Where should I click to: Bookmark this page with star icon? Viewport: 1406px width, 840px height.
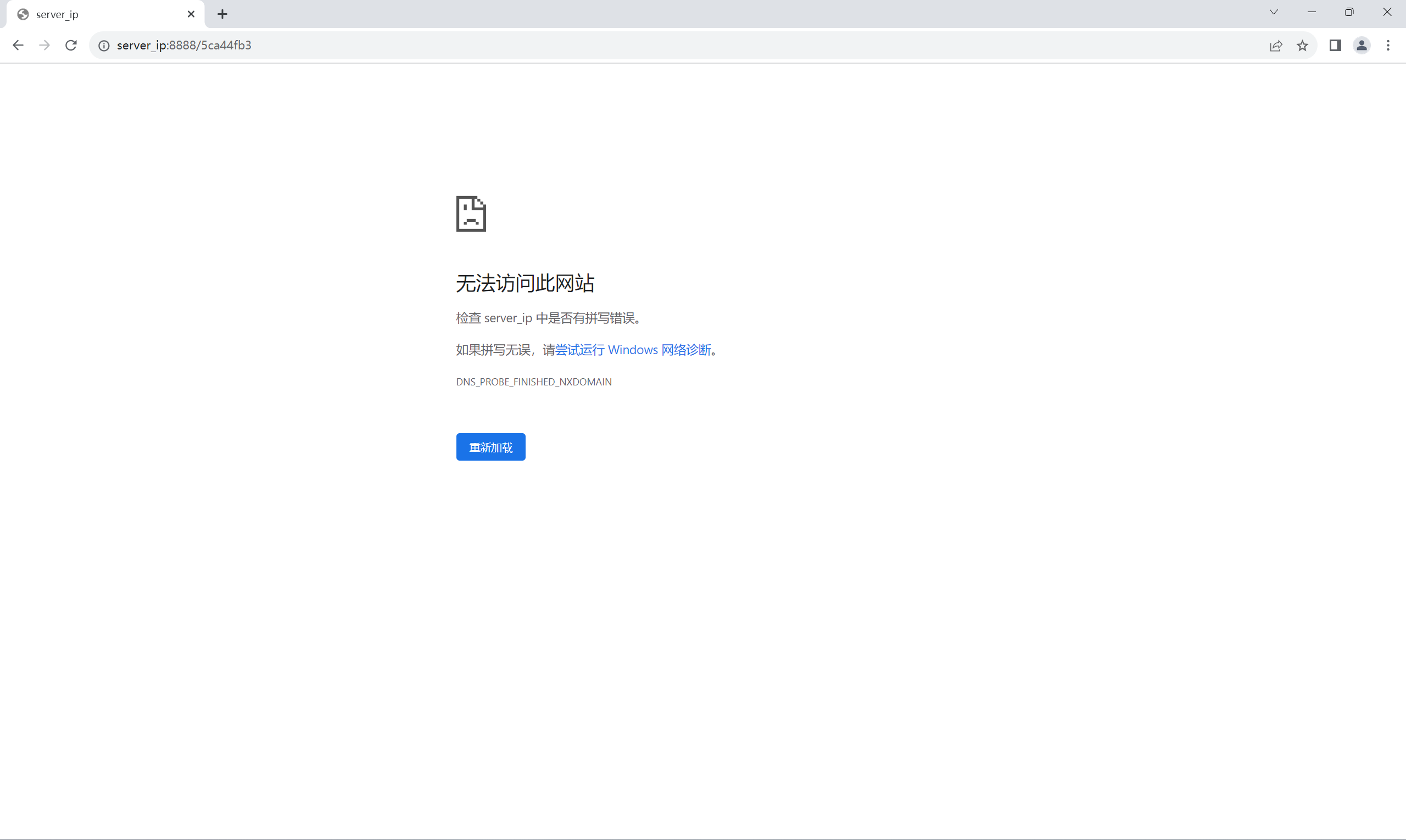pos(1302,46)
